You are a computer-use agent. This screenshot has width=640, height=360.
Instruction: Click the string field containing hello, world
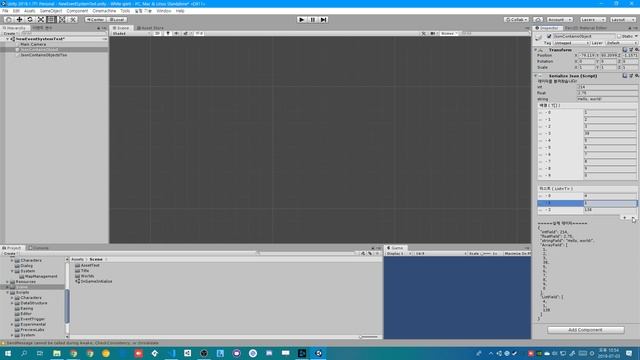[x=607, y=99]
